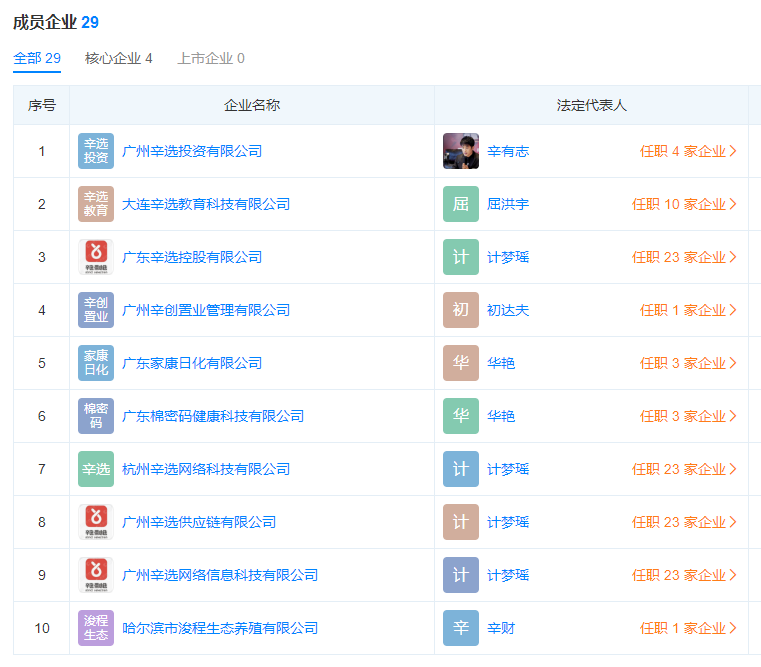Click the 大连辛选教育科技 logo icon

tap(96, 204)
